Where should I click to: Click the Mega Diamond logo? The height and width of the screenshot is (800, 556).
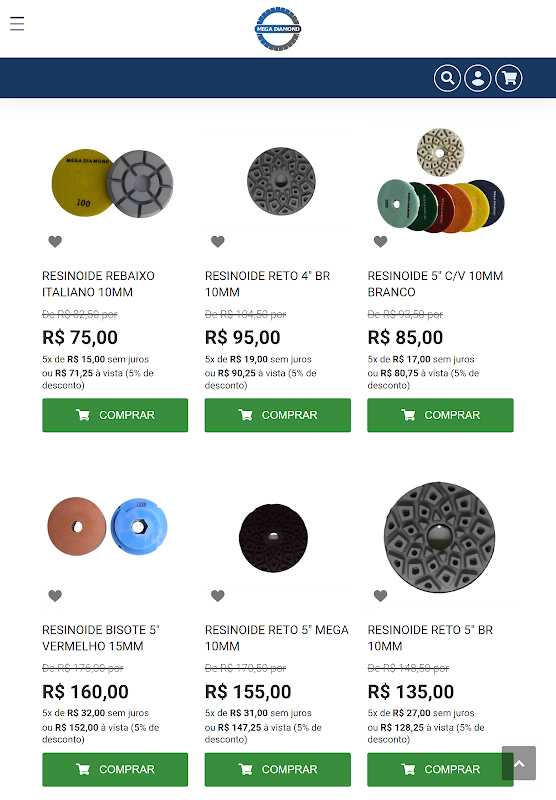(x=277, y=29)
